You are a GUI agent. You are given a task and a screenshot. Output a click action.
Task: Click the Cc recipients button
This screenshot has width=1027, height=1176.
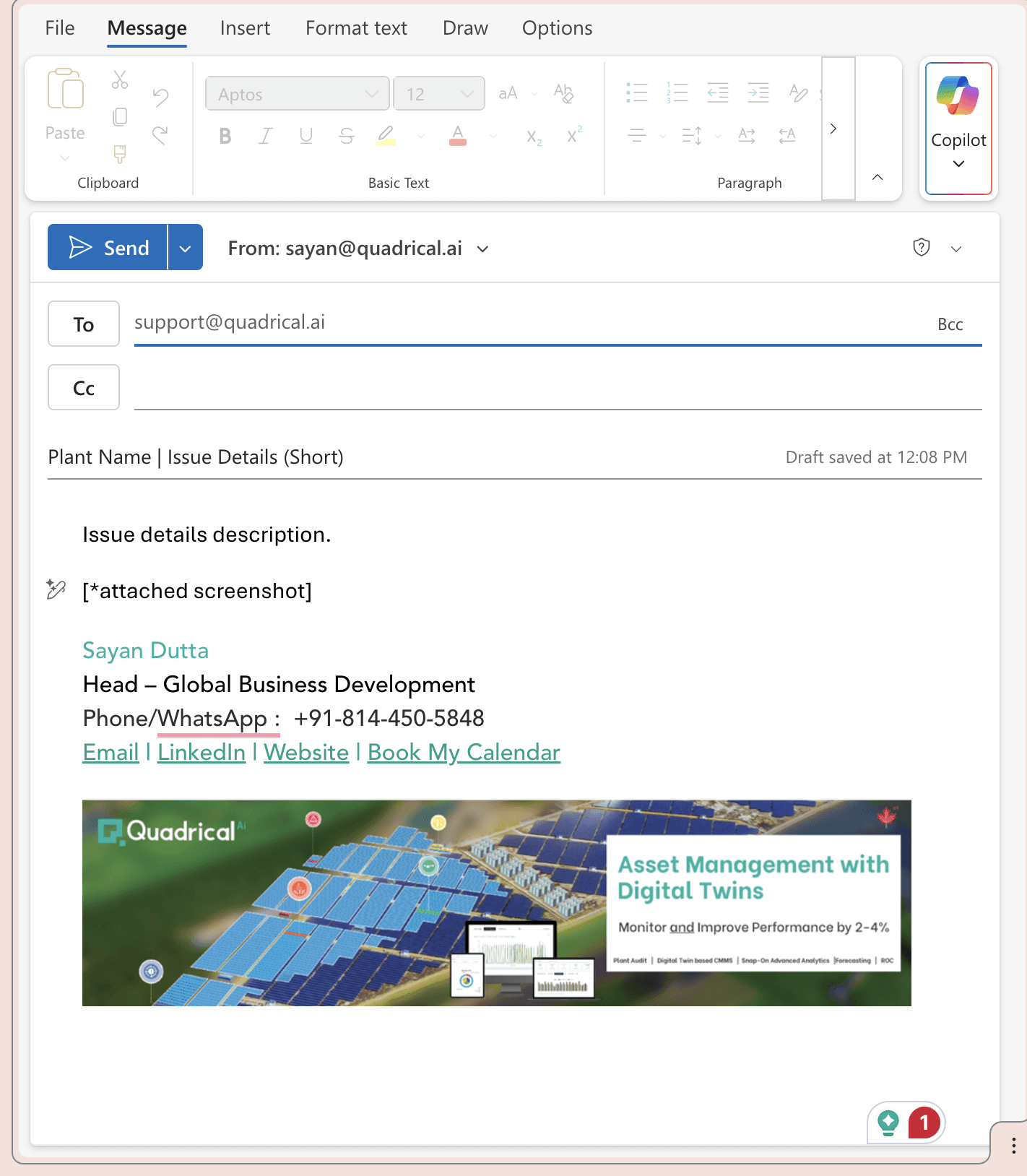pos(84,388)
